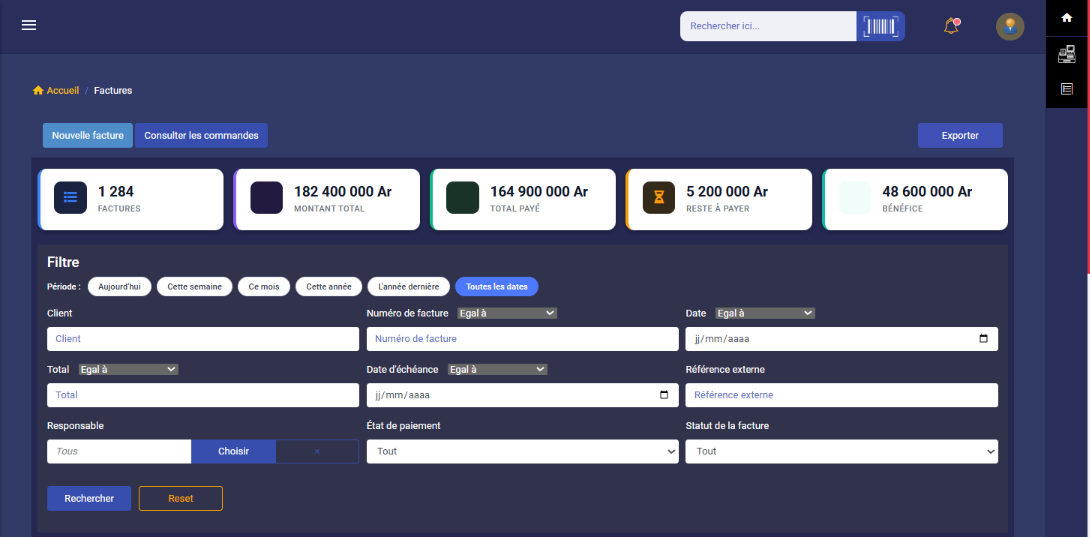Click the Filtre heading
The width and height of the screenshot is (1090, 537).
pos(63,262)
